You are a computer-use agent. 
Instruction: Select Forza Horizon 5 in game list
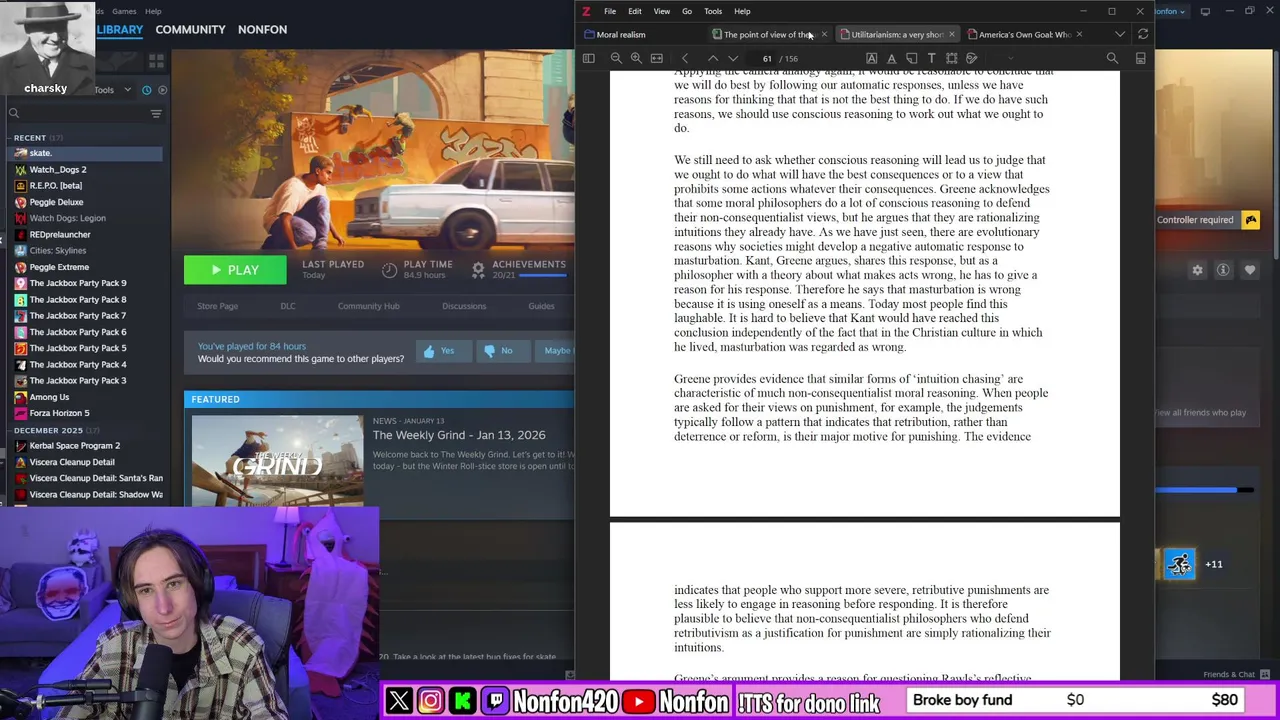point(59,413)
